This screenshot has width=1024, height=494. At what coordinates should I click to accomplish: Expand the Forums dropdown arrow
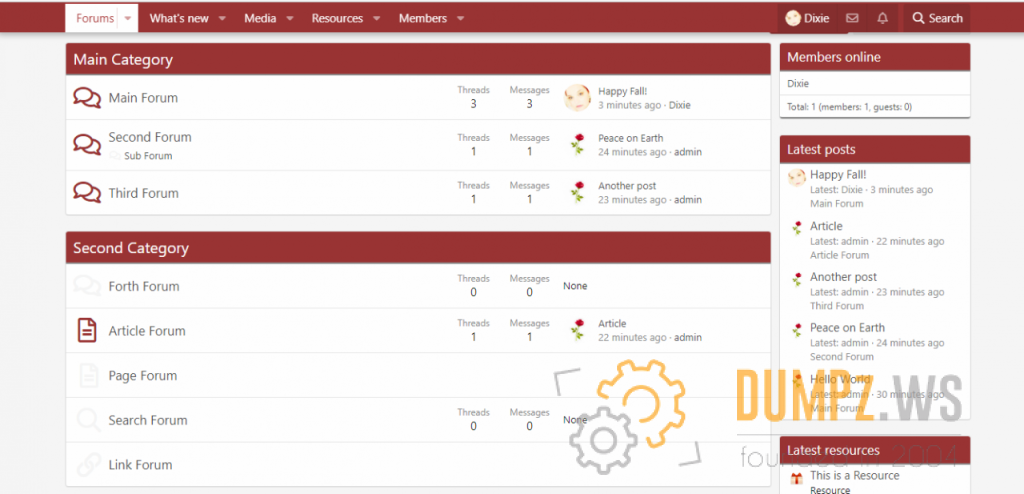(128, 18)
